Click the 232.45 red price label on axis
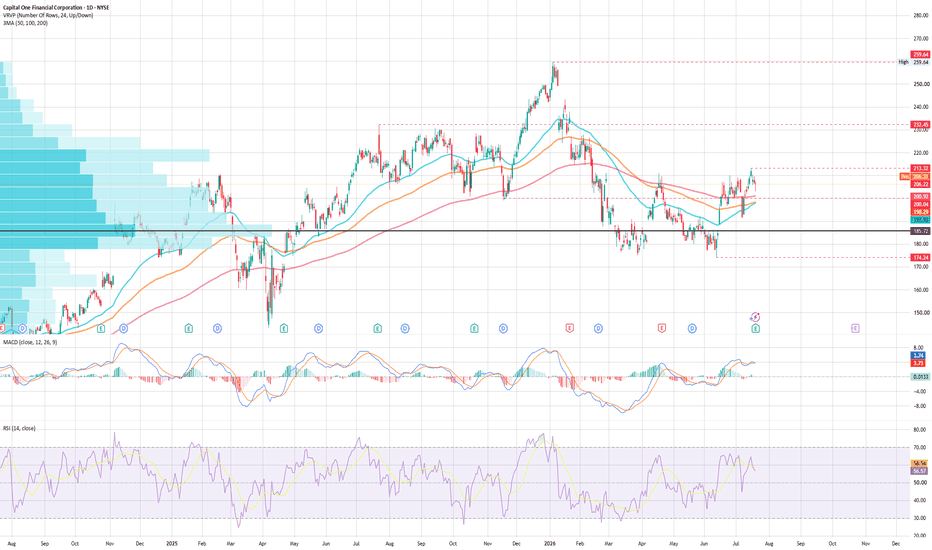Viewport: 932px width, 550px height. 920,125
